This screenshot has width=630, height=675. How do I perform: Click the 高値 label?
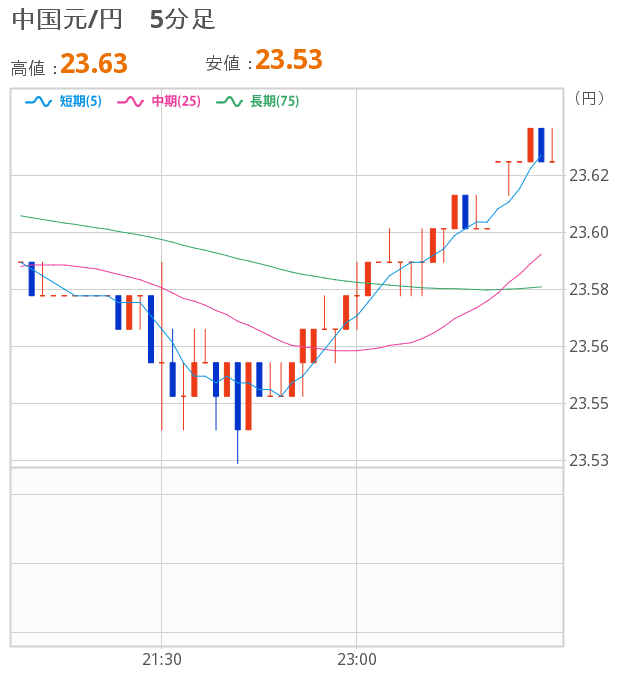pyautogui.click(x=28, y=68)
